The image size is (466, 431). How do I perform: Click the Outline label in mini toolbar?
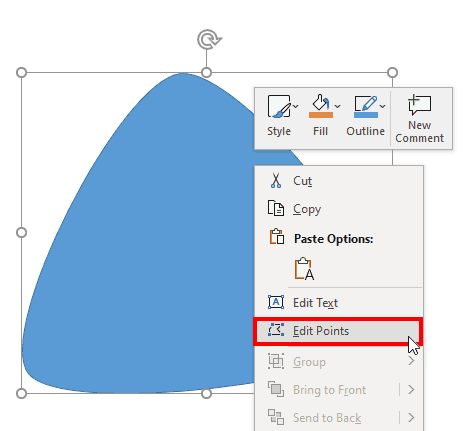tap(365, 131)
